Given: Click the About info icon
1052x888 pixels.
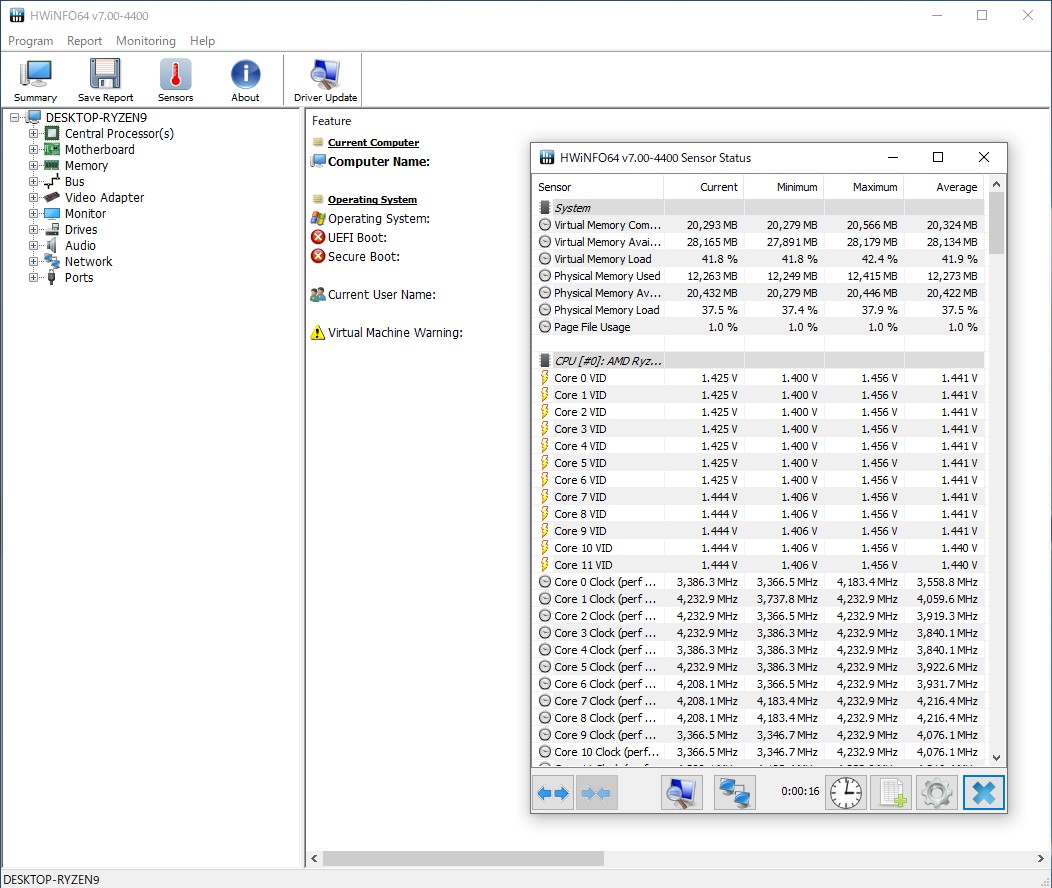Looking at the screenshot, I should (x=245, y=80).
